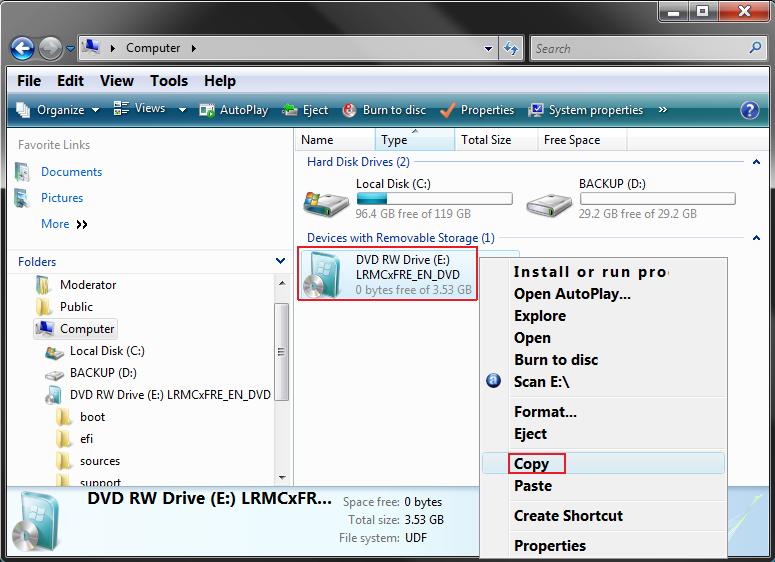This screenshot has width=775, height=562.
Task: Click the Computer icon in address bar
Action: (x=91, y=47)
